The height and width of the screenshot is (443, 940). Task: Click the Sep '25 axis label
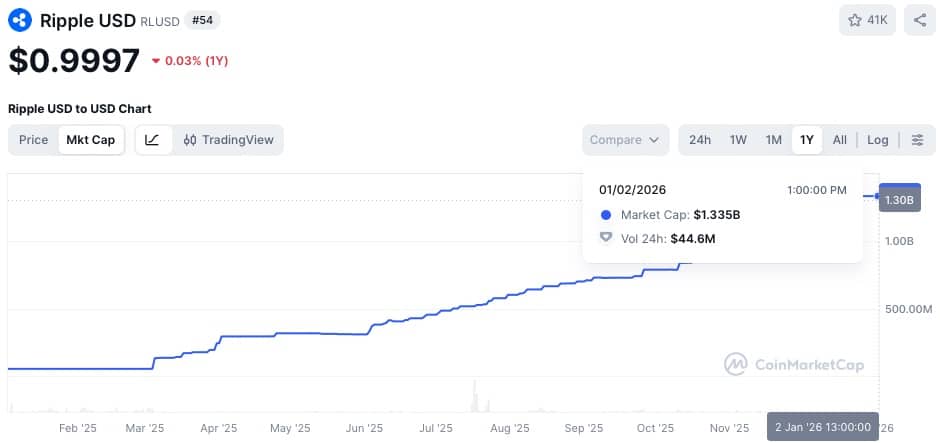(583, 428)
